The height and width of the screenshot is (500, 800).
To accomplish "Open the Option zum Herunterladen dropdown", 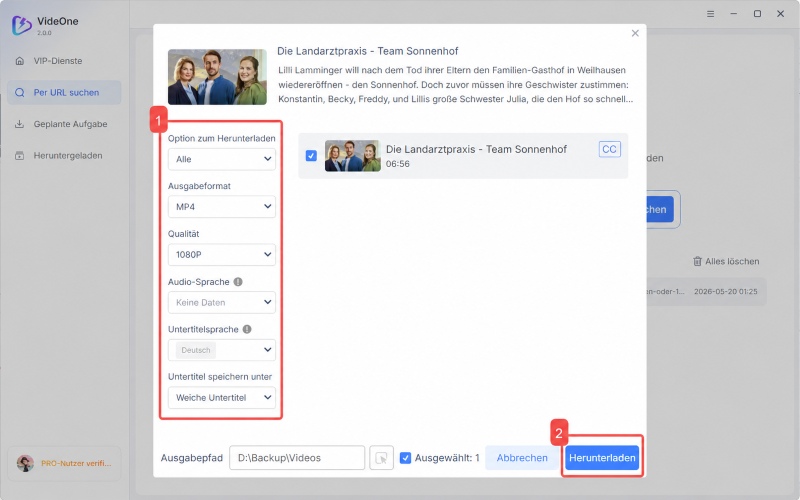I will 222,159.
